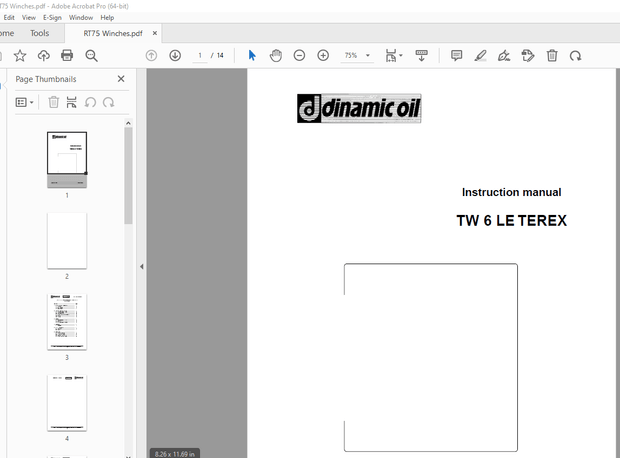Go to next page arrow
Screen dimensions: 620x458
point(175,55)
